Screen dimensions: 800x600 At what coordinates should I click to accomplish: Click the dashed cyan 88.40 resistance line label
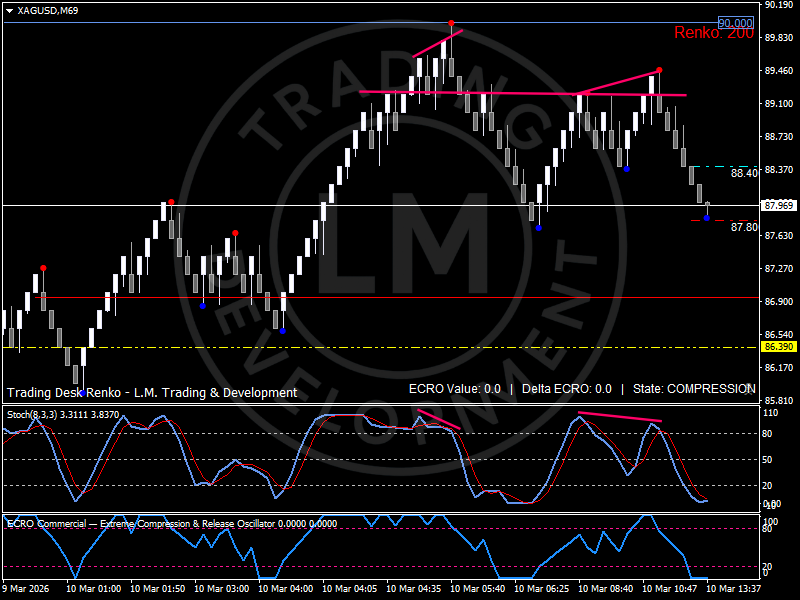(745, 171)
